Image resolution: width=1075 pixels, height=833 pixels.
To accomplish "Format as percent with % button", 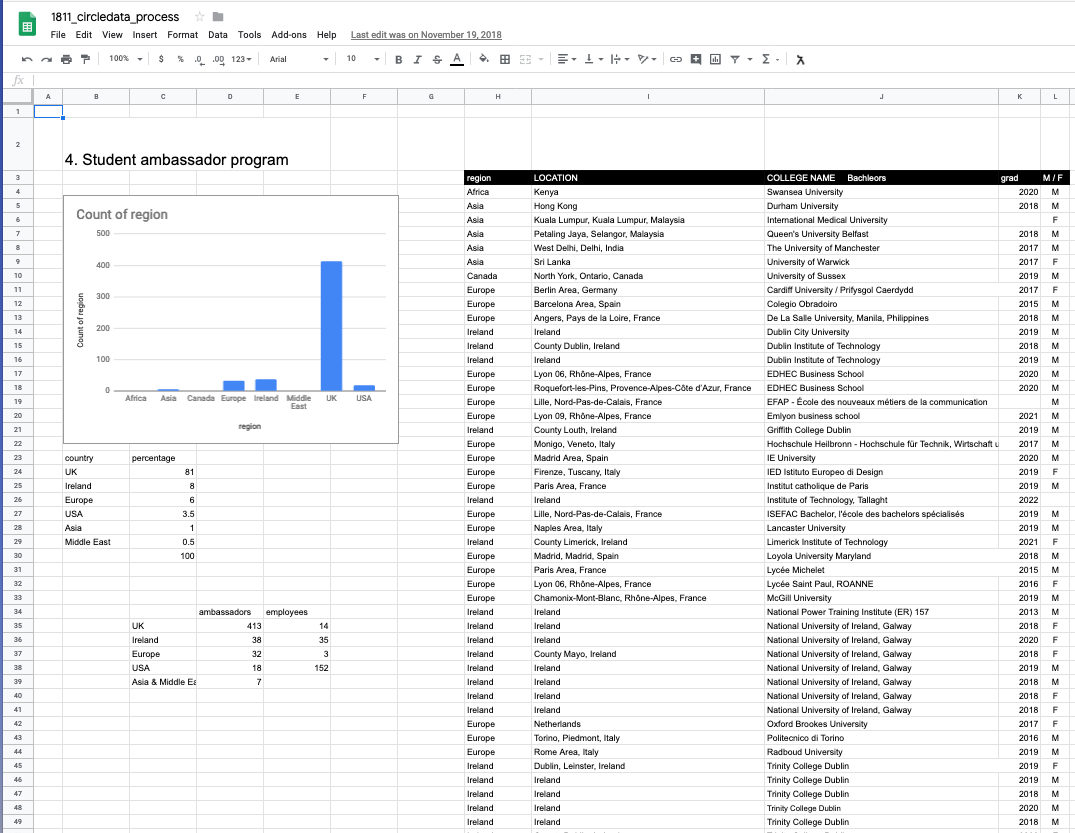I will click(180, 60).
